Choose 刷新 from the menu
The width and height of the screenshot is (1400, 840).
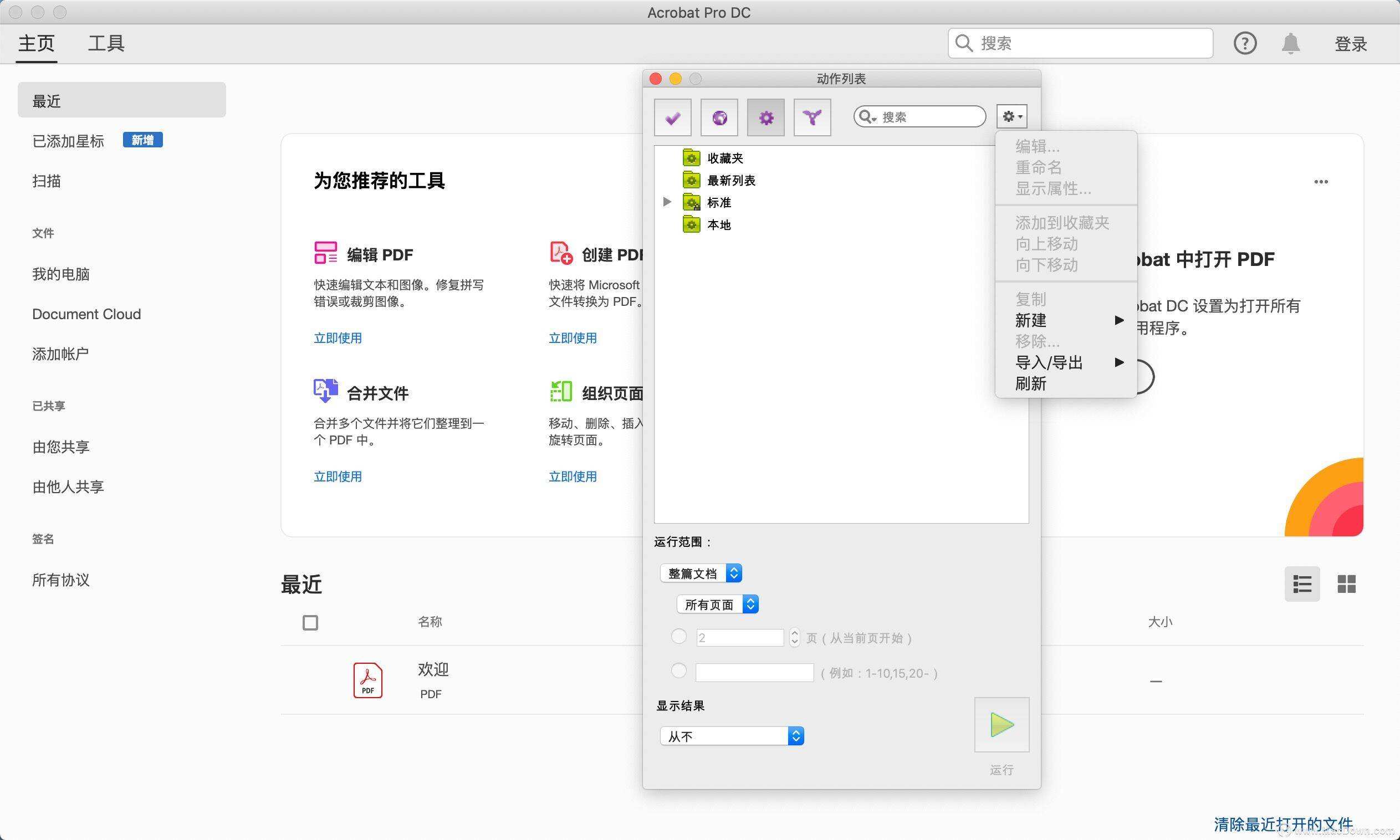tap(1066, 384)
